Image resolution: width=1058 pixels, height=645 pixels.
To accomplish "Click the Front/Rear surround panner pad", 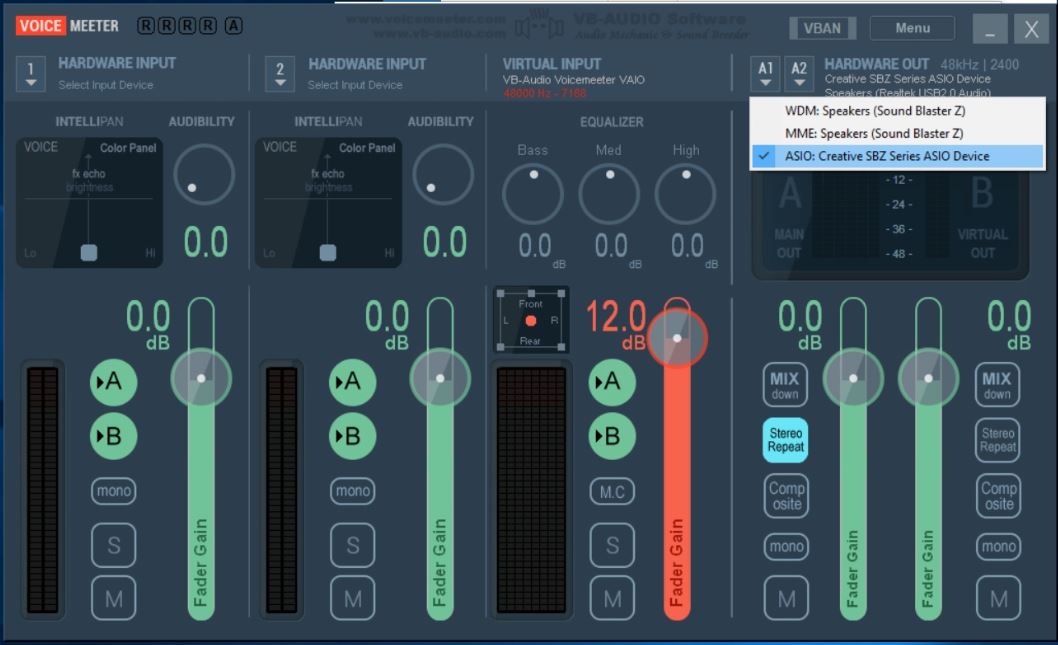I will click(x=531, y=320).
